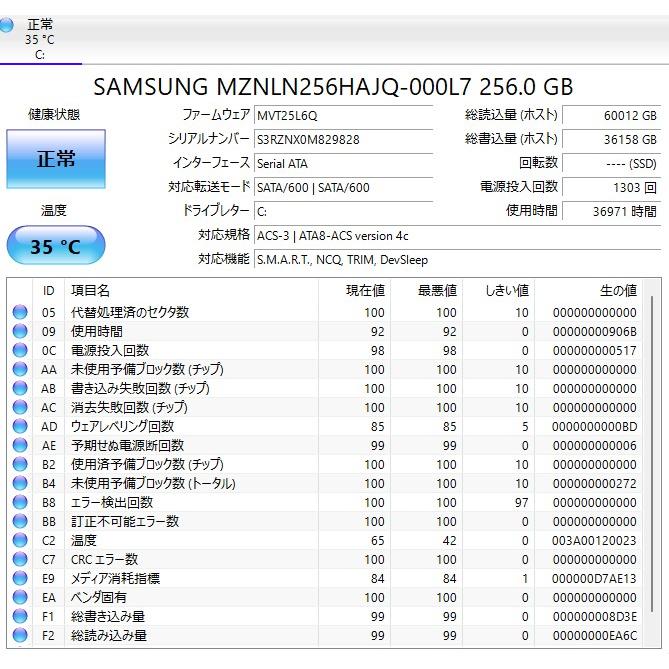The image size is (669, 669).
Task: Click raw value 000000D7AE13
Action: tap(594, 578)
